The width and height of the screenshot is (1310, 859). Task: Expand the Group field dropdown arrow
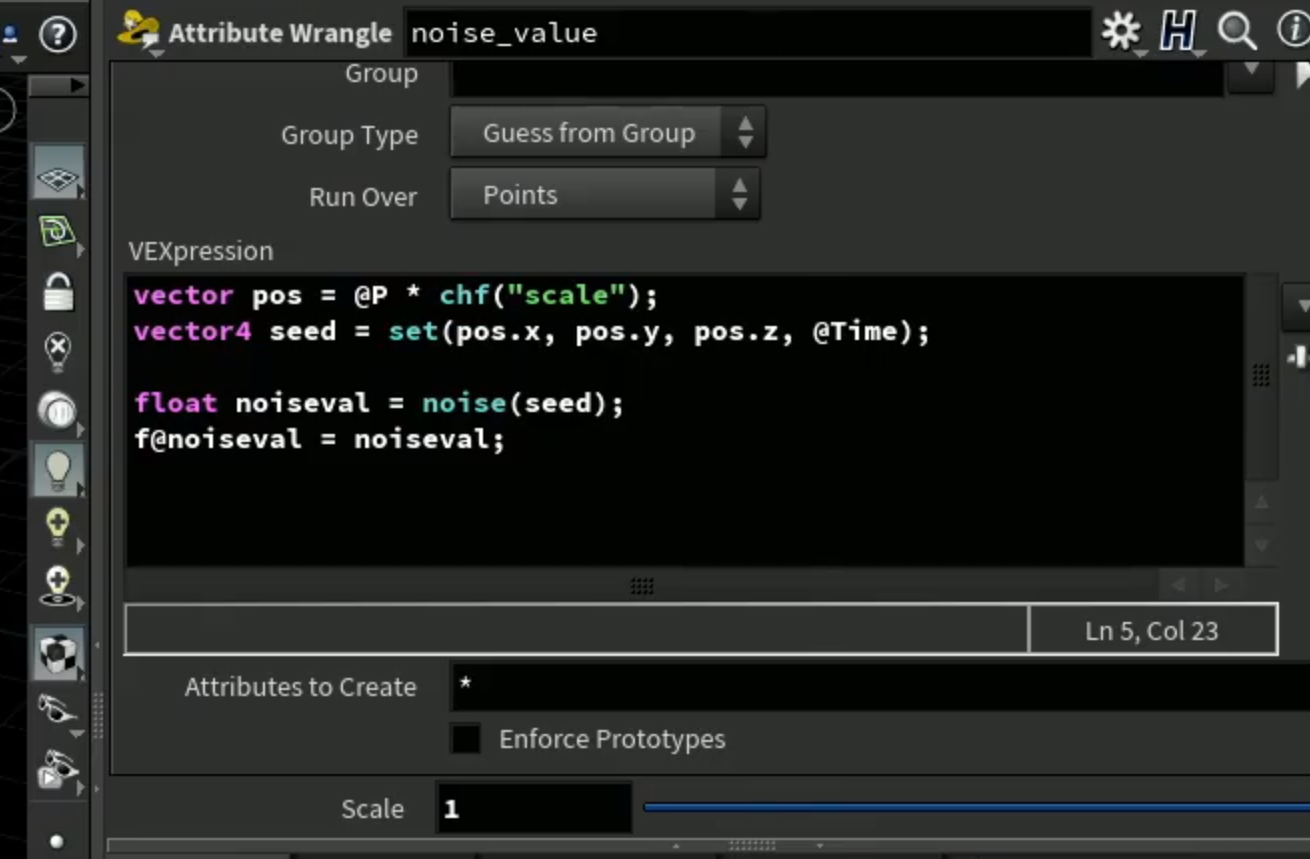[x=1250, y=72]
